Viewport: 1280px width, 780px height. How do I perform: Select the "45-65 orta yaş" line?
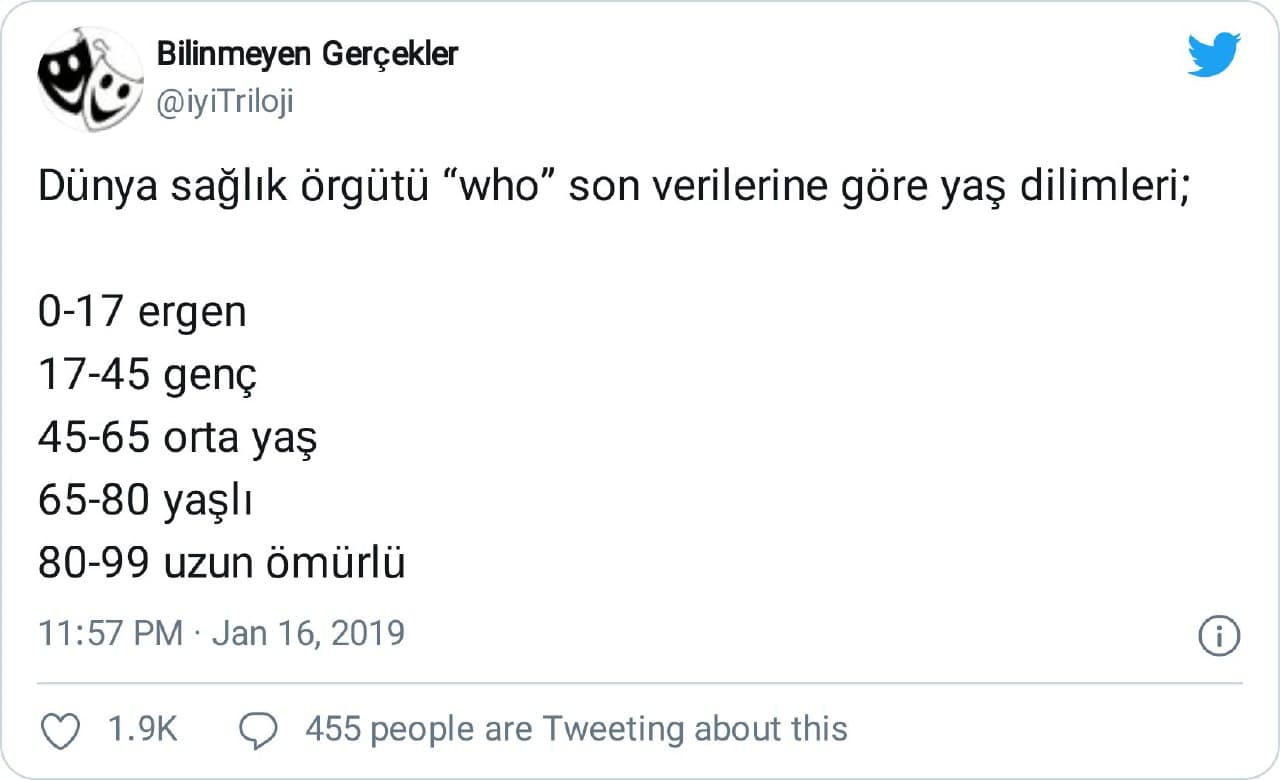coord(177,439)
